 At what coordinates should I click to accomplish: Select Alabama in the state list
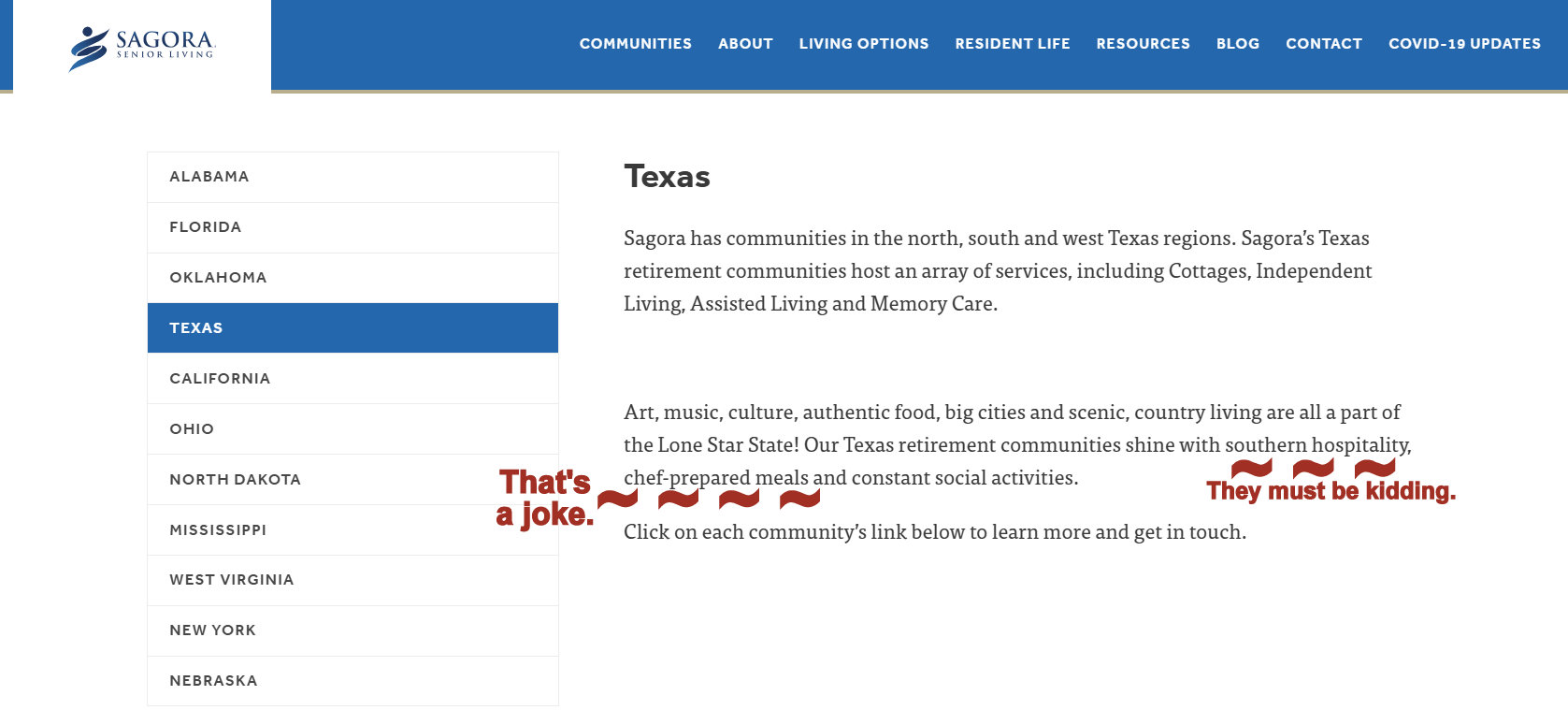coord(352,177)
